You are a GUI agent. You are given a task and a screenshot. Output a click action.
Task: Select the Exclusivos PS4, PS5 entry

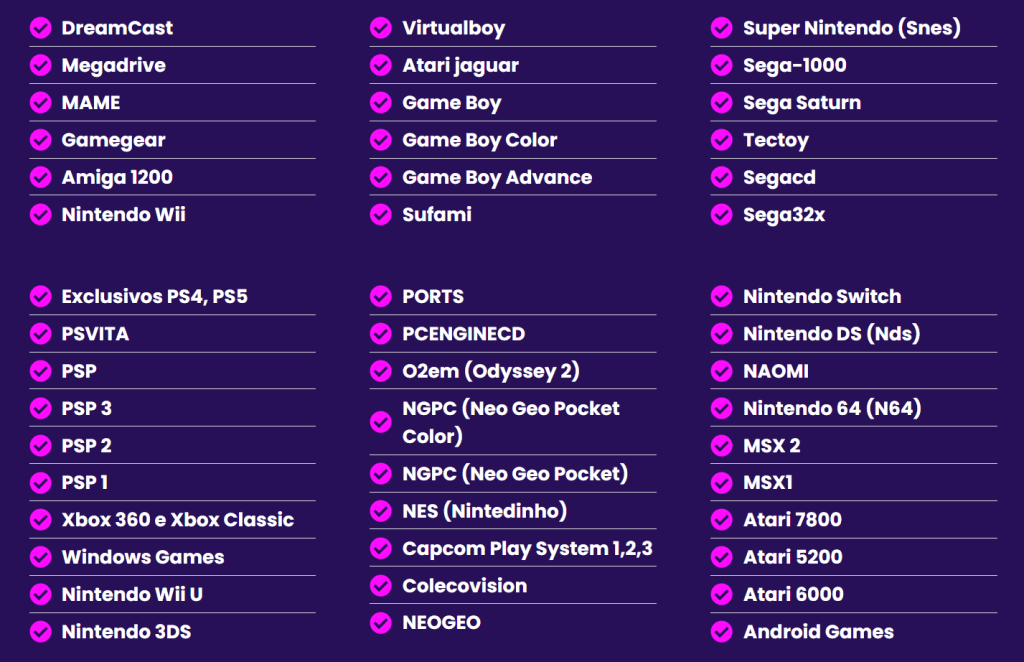coord(154,297)
